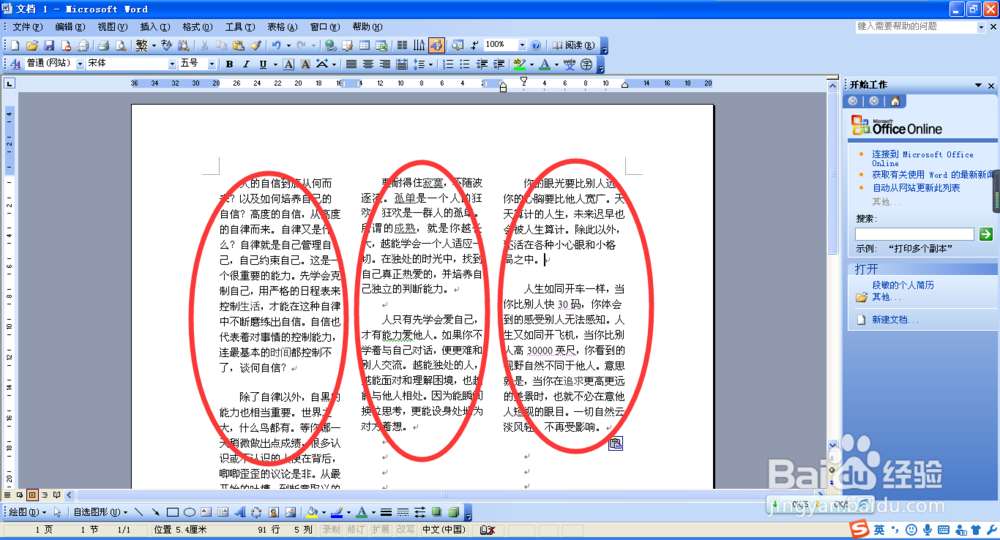Toggle Bold formatting
The image size is (1000, 540).
(x=229, y=64)
